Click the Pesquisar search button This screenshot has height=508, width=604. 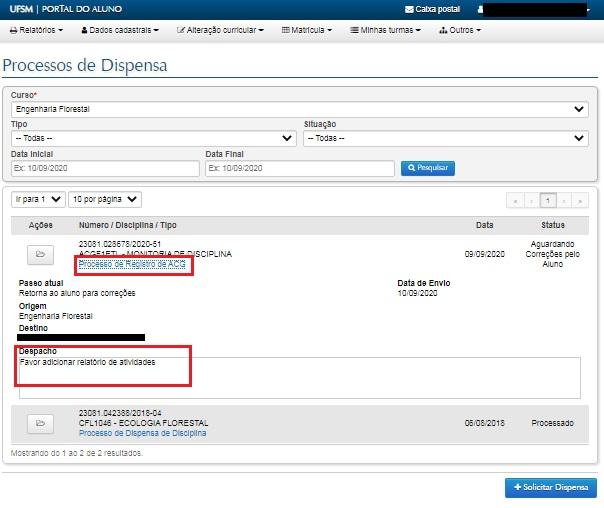[427, 168]
